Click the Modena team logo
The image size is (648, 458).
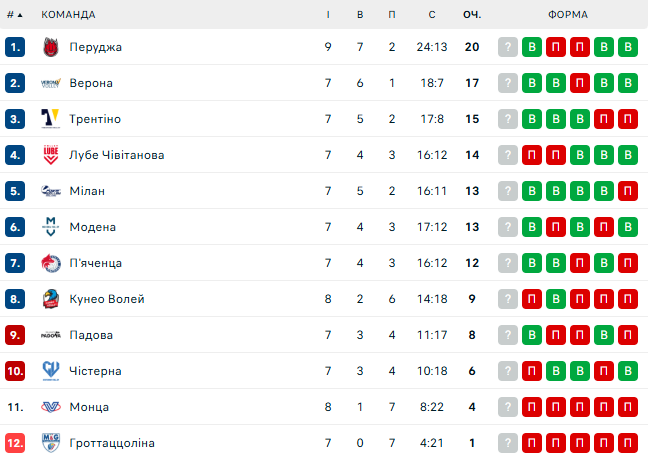point(51,227)
